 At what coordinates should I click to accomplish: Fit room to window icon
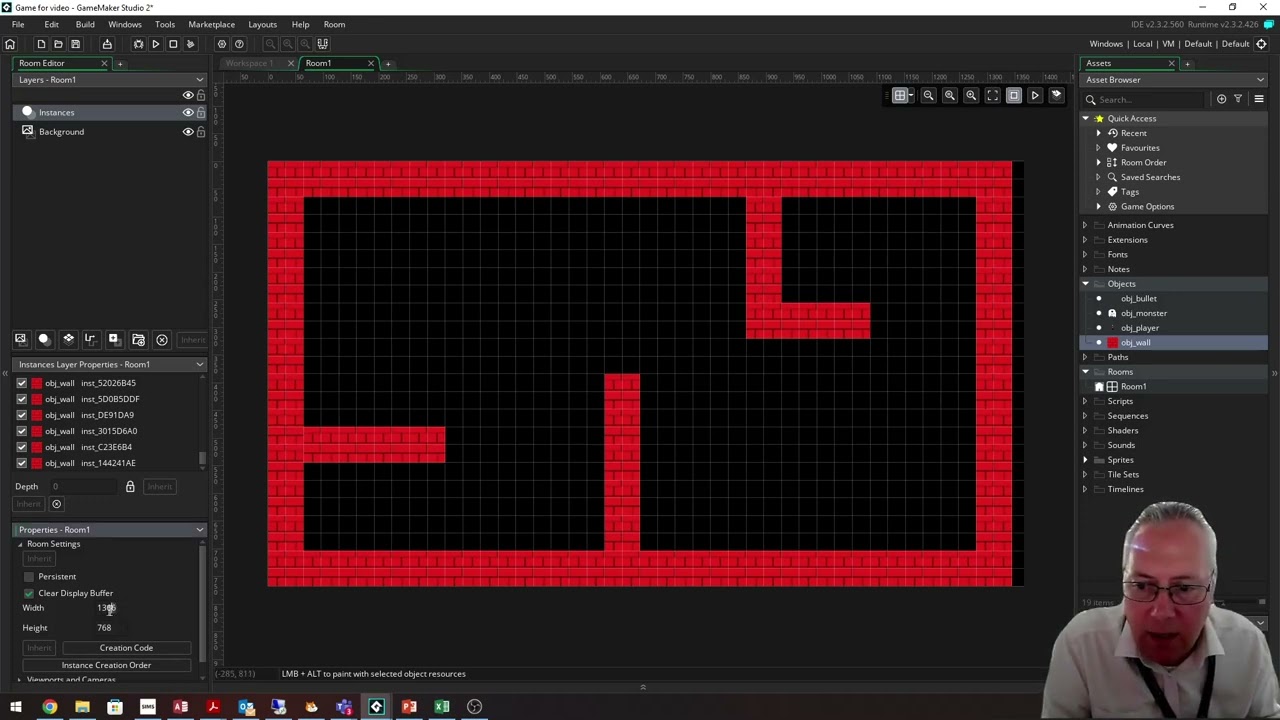[x=992, y=96]
